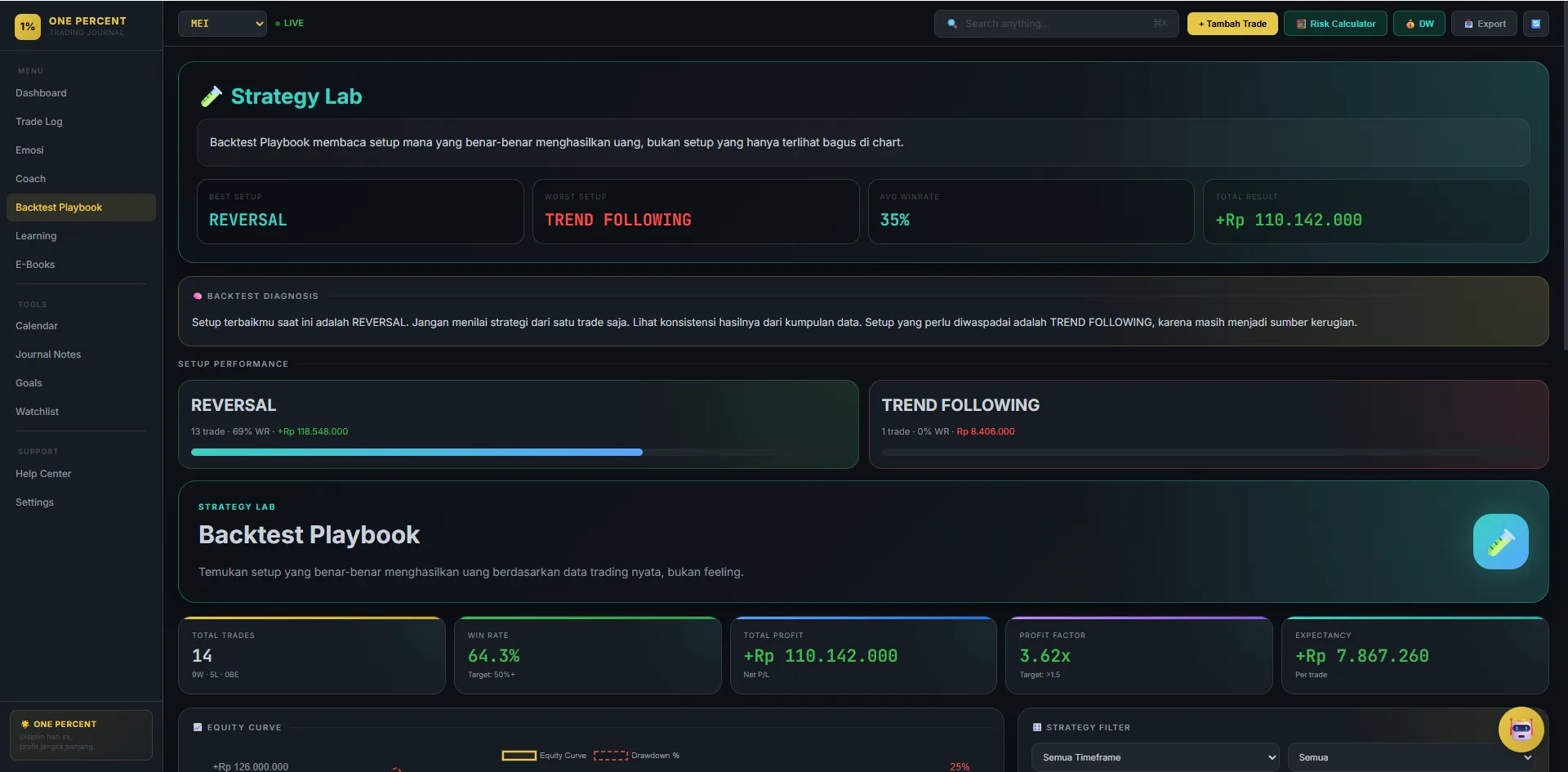This screenshot has width=1568, height=772.
Task: Open the MEI month dropdown
Action: point(222,24)
